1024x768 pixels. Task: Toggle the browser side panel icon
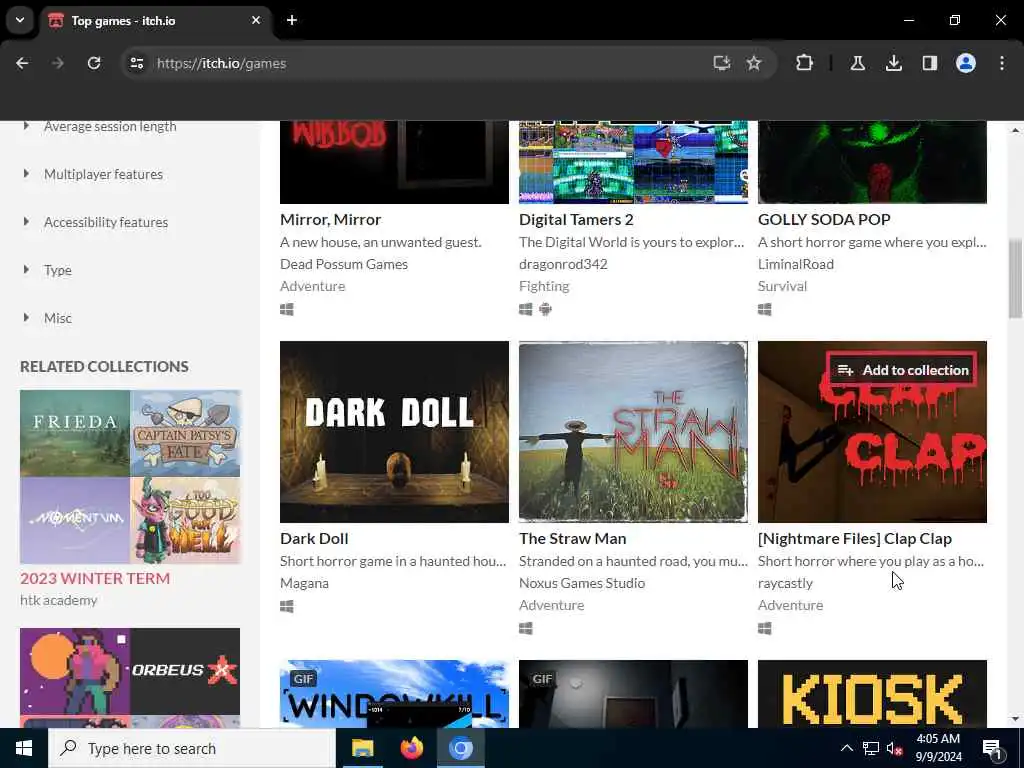(x=930, y=63)
